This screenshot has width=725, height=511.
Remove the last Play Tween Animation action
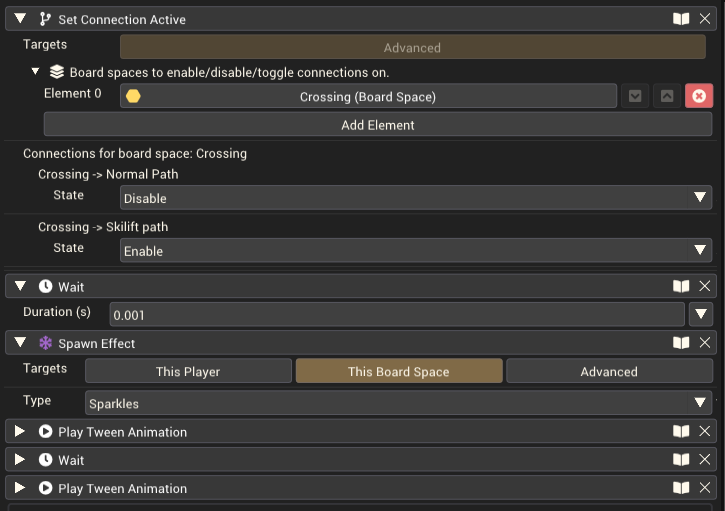pyautogui.click(x=705, y=488)
